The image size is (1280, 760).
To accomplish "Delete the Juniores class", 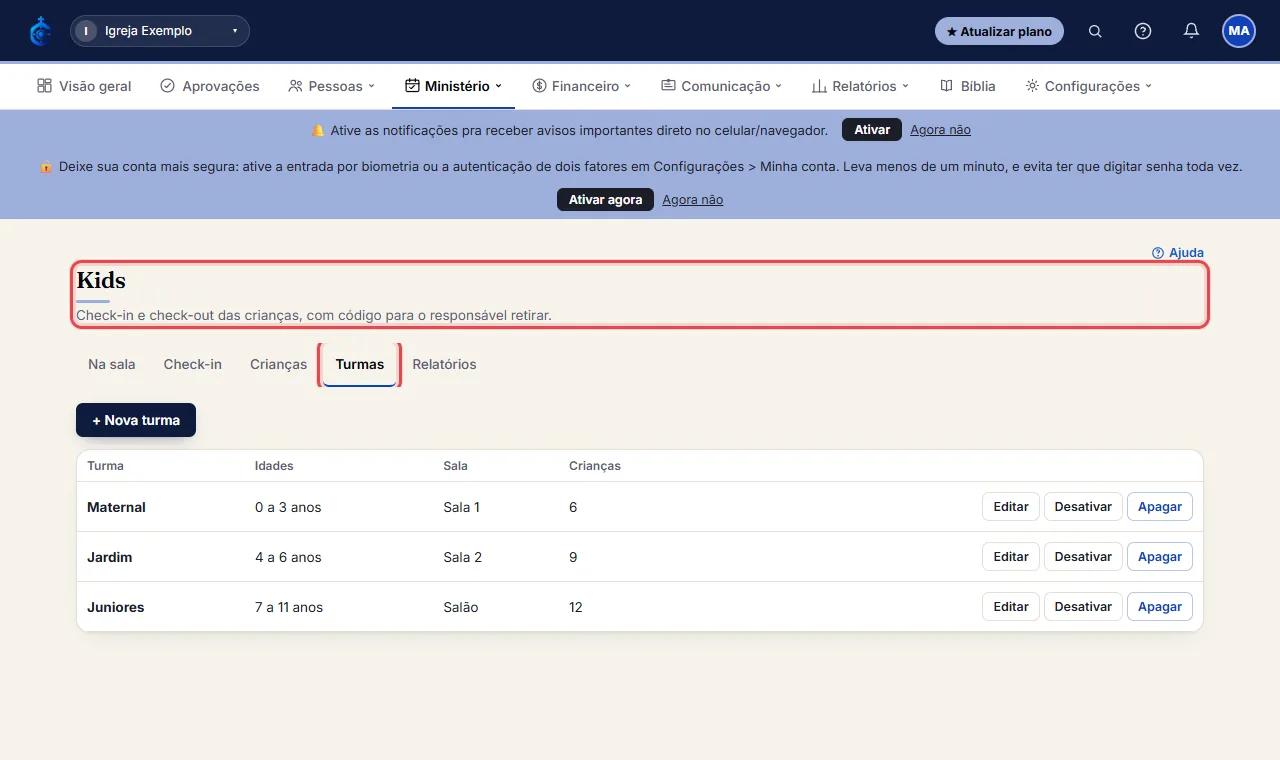I will (x=1160, y=607).
